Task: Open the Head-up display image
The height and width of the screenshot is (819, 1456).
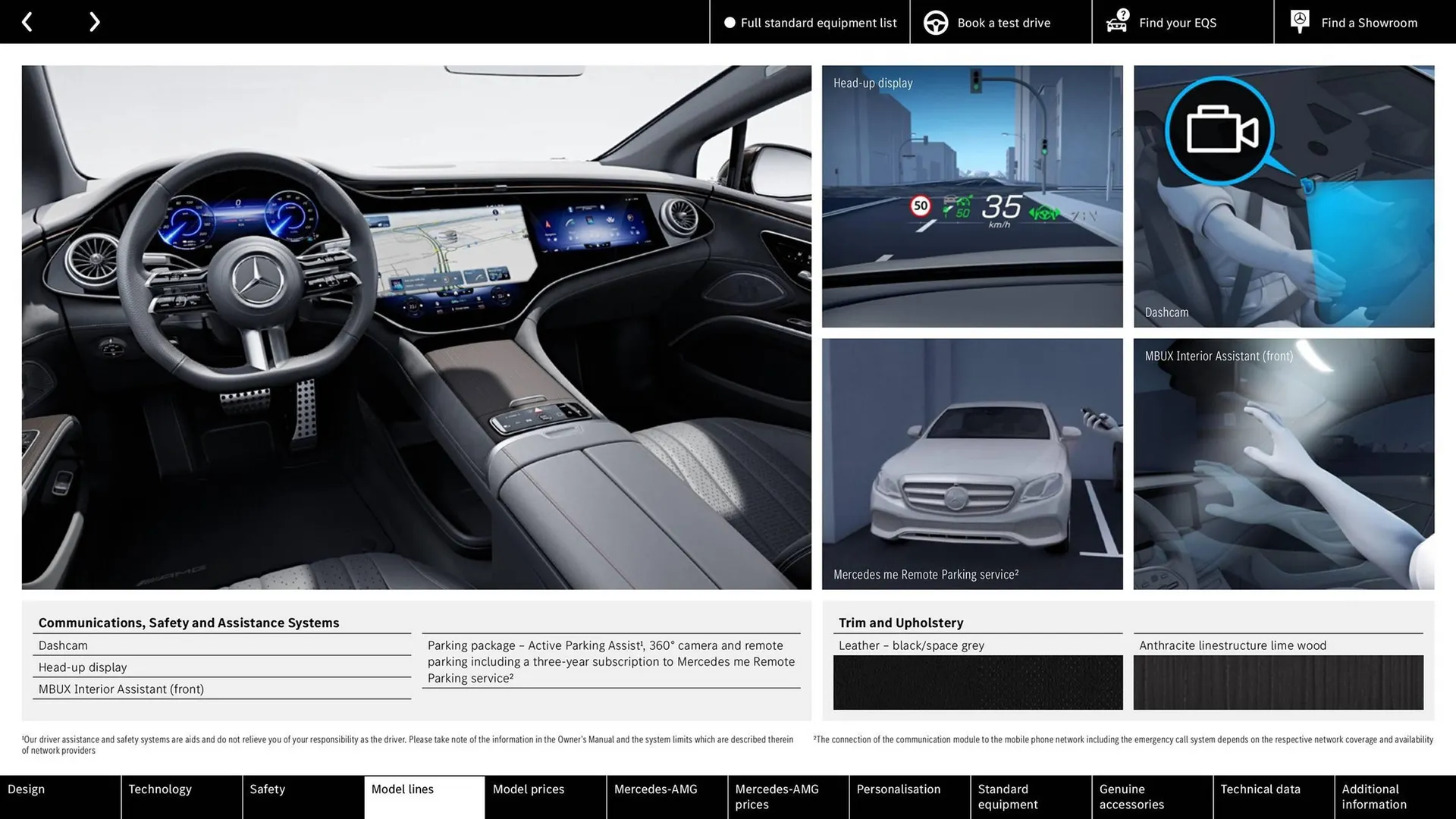Action: (x=972, y=197)
